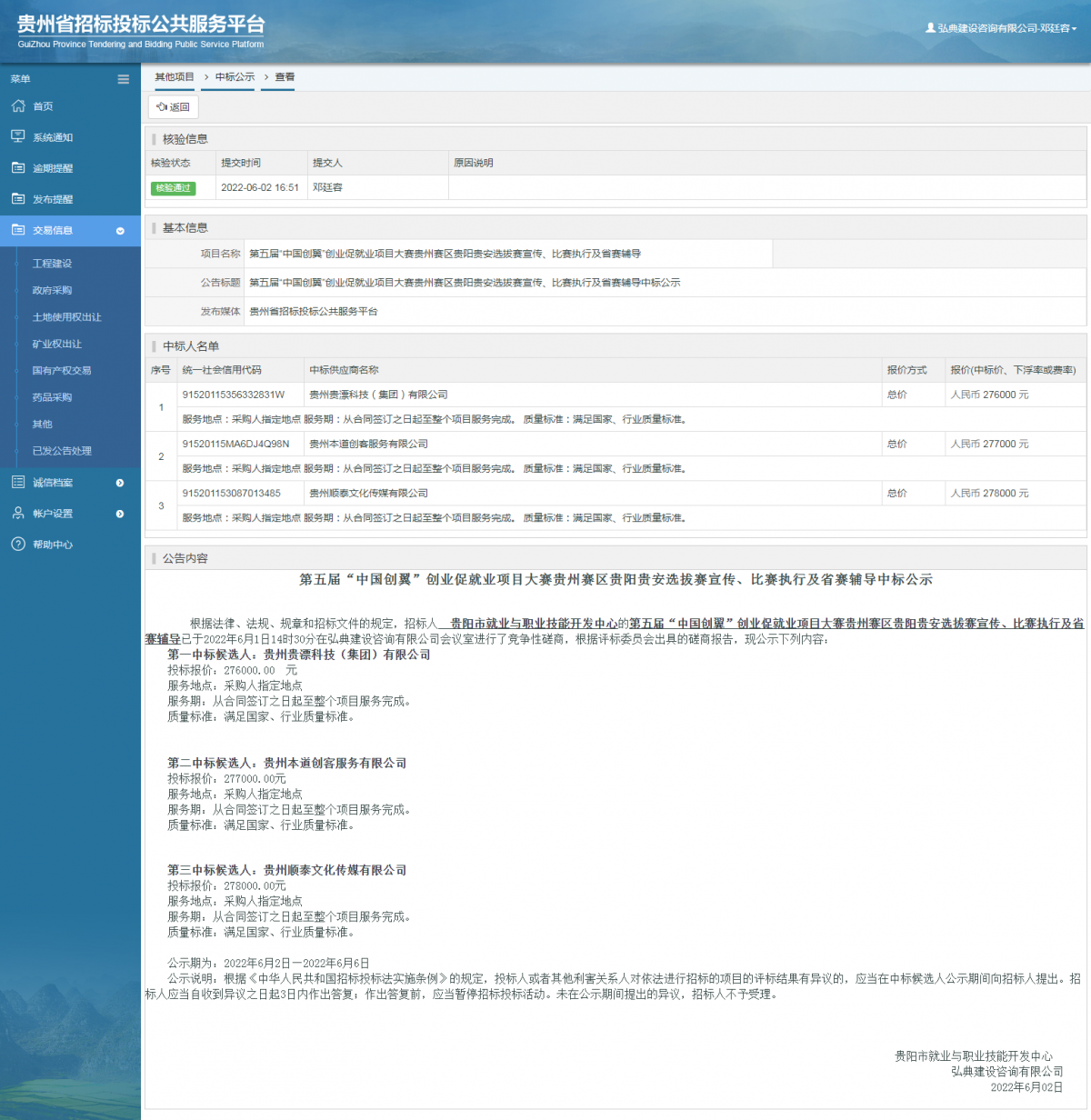This screenshot has height=1120, width=1091.
Task: Open 首页 in sidebar menu
Action: pyautogui.click(x=43, y=106)
